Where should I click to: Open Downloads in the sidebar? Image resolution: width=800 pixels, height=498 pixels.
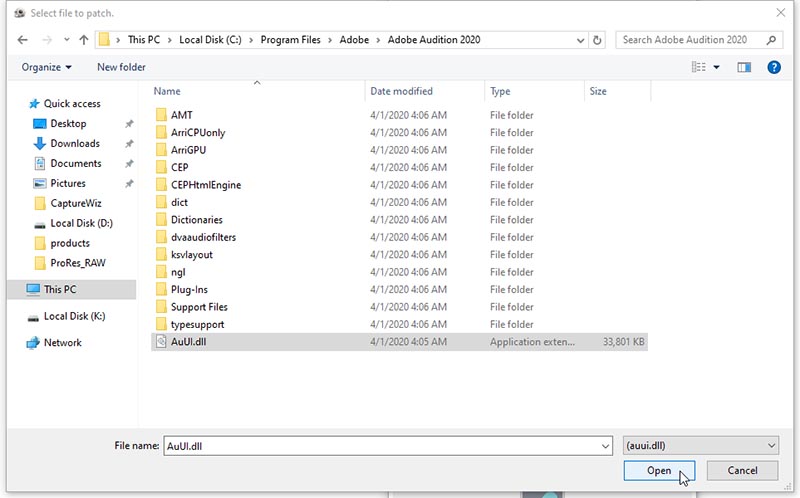(x=66, y=143)
